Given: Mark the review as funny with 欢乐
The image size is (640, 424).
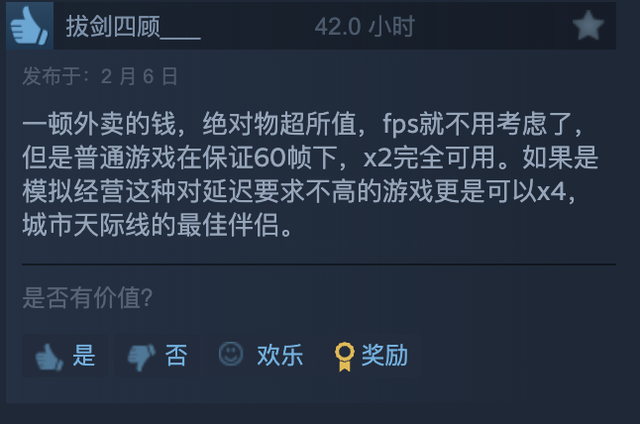Looking at the screenshot, I should coord(261,355).
